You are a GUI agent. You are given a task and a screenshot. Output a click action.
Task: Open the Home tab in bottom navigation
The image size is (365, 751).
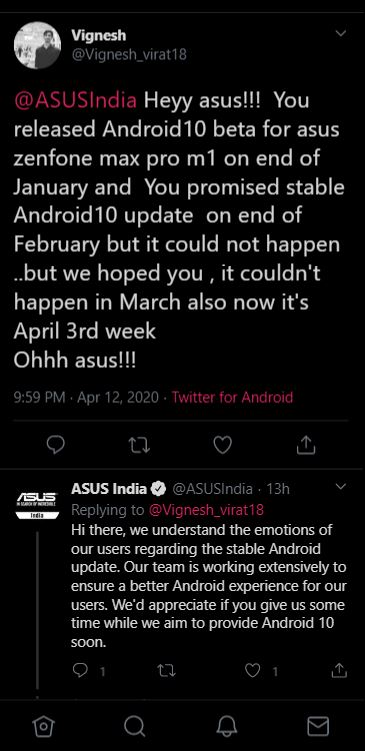coord(43,727)
